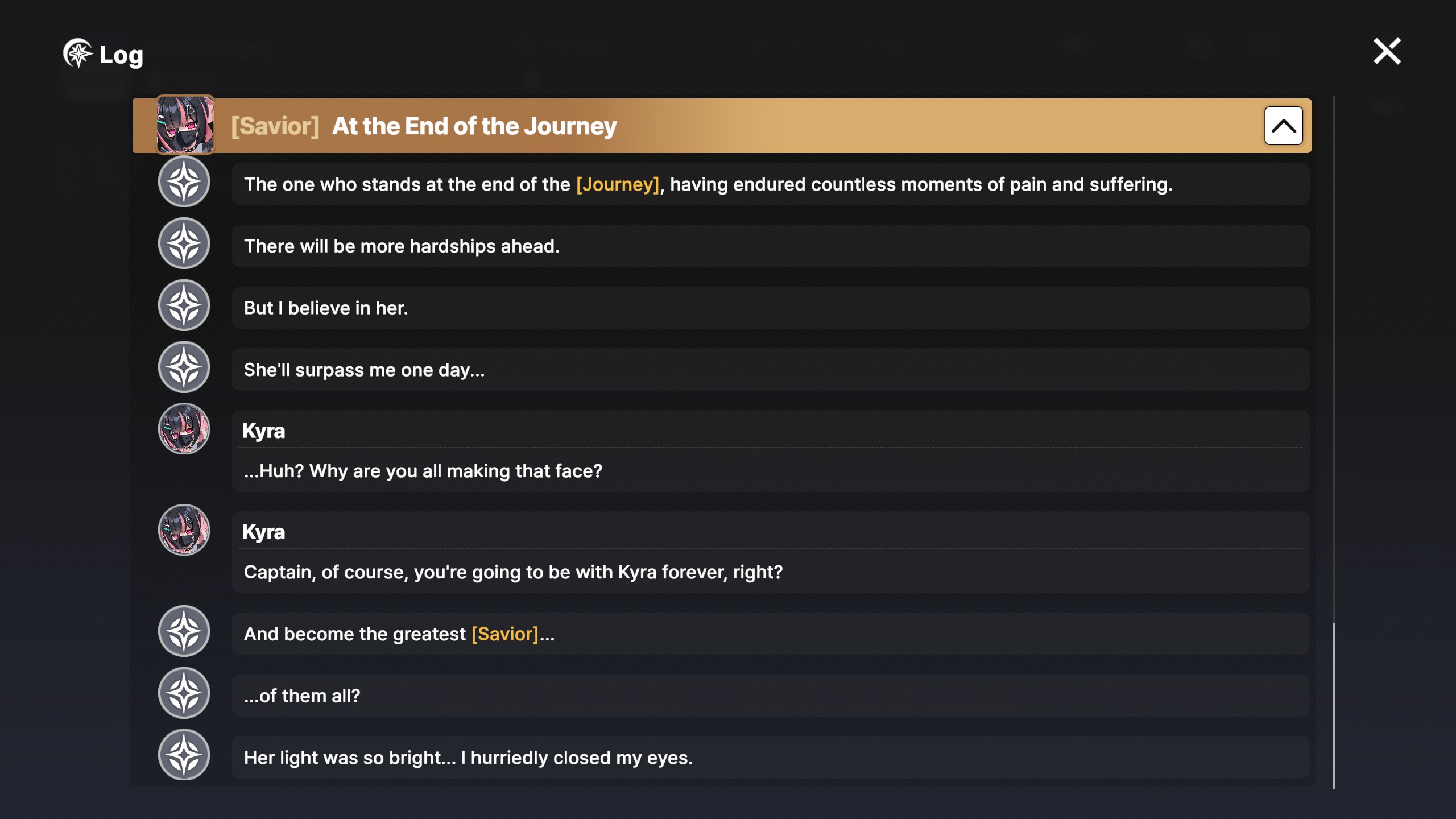
Task: Click narrator icon beside 'She'll surpass me one day'
Action: pos(184,367)
